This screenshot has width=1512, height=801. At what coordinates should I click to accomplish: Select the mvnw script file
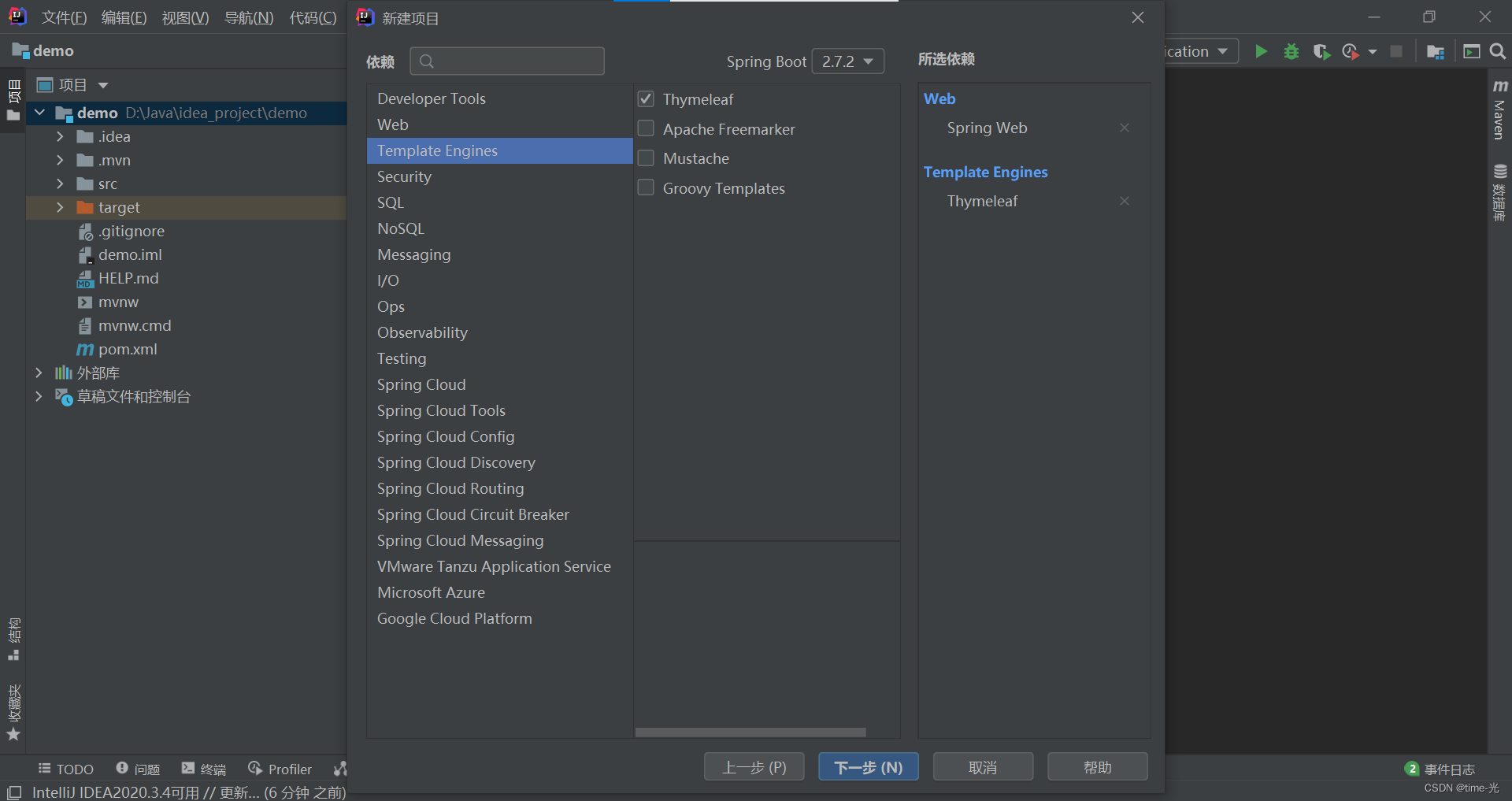(x=109, y=302)
